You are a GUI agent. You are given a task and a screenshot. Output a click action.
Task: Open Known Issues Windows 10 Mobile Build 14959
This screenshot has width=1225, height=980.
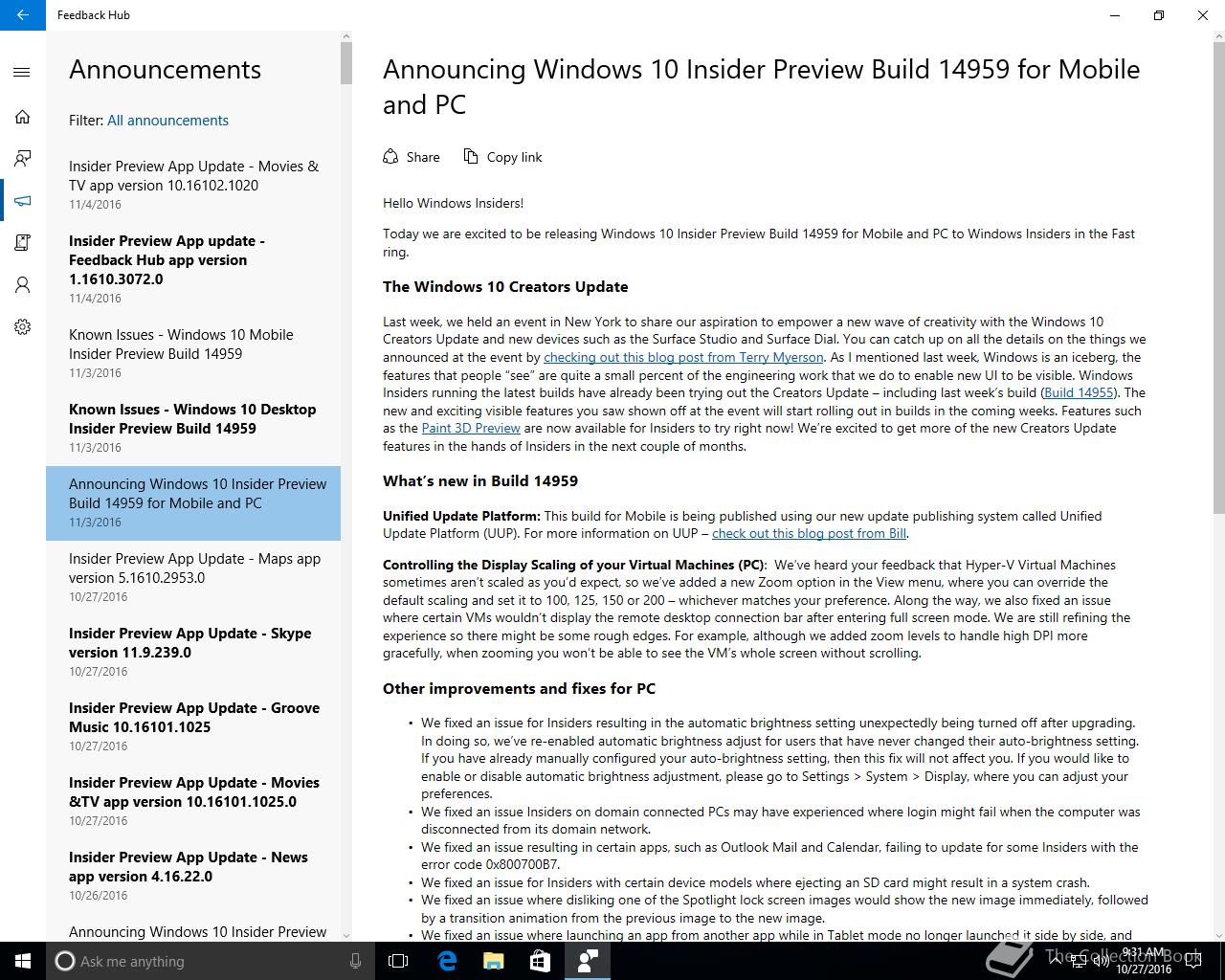[x=193, y=353]
